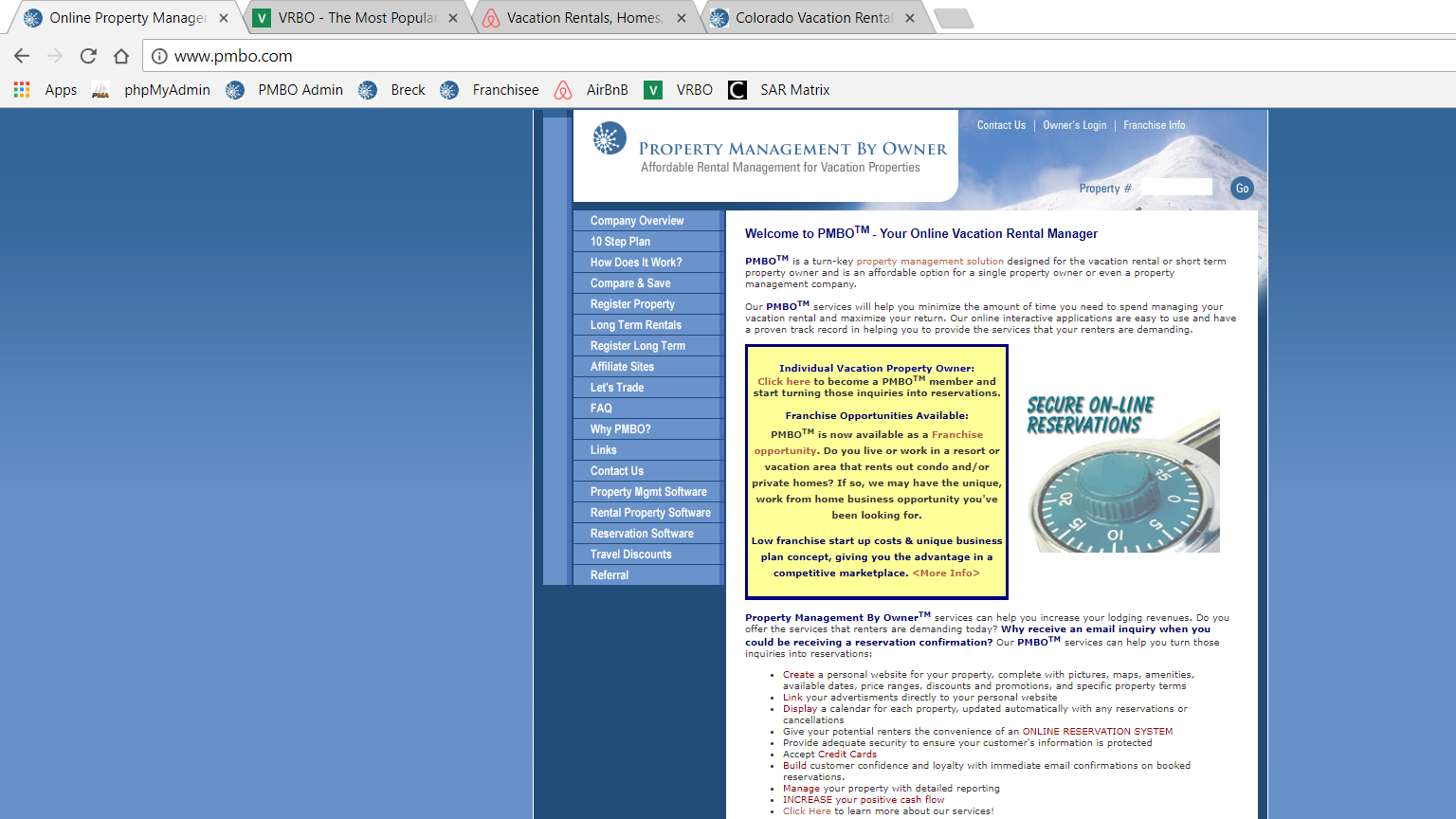Open Travel Discounts menu item

point(648,554)
